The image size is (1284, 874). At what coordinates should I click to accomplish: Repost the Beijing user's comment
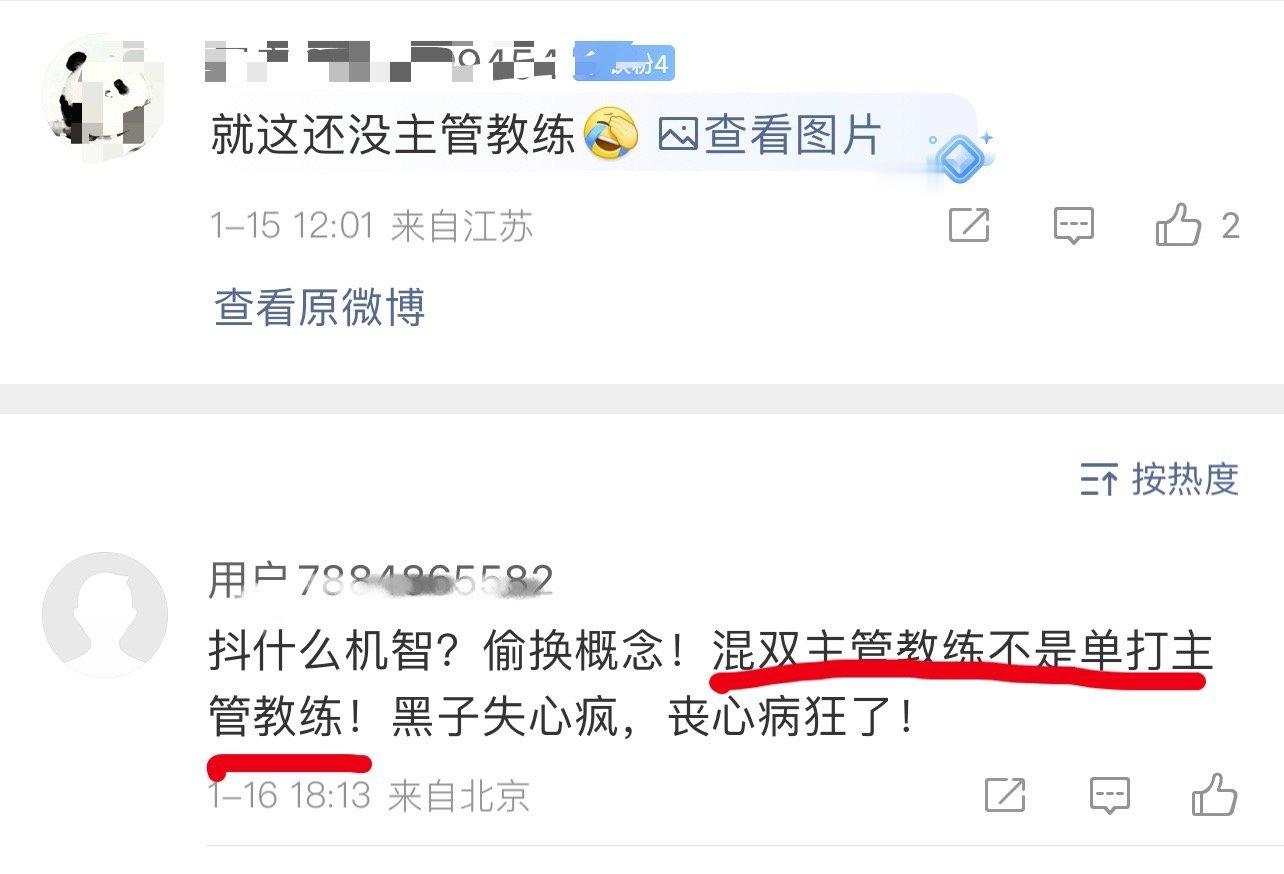point(1005,796)
